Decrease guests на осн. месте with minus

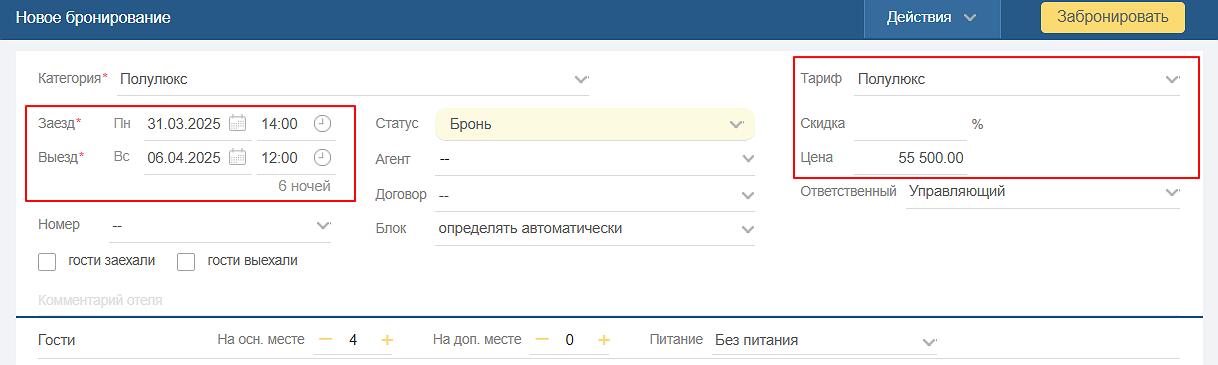(x=325, y=340)
